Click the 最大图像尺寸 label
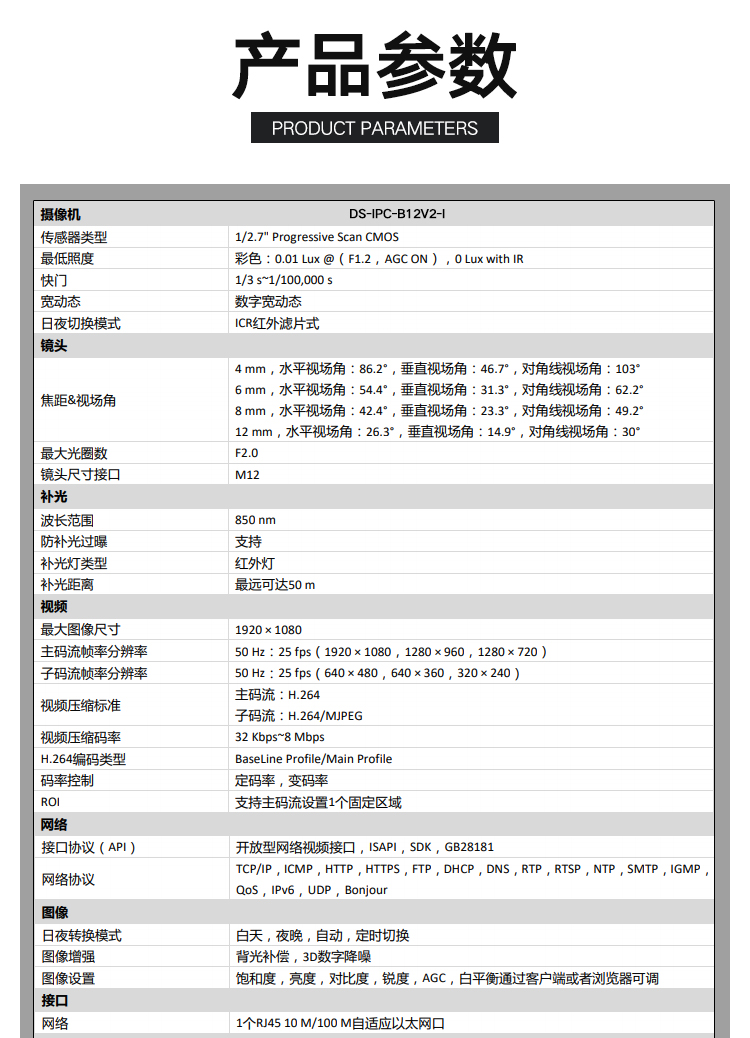The image size is (750, 1038). tap(80, 630)
